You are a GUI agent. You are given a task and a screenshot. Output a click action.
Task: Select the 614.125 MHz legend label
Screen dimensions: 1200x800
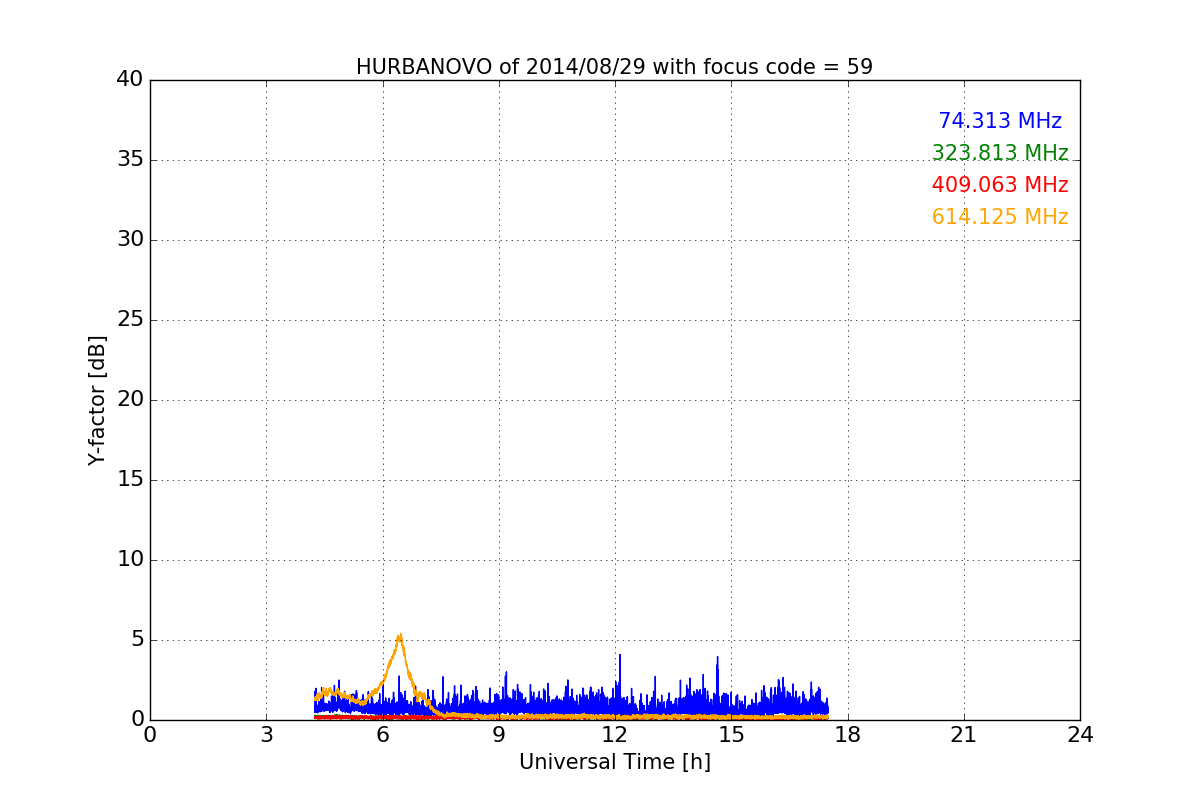(1000, 217)
